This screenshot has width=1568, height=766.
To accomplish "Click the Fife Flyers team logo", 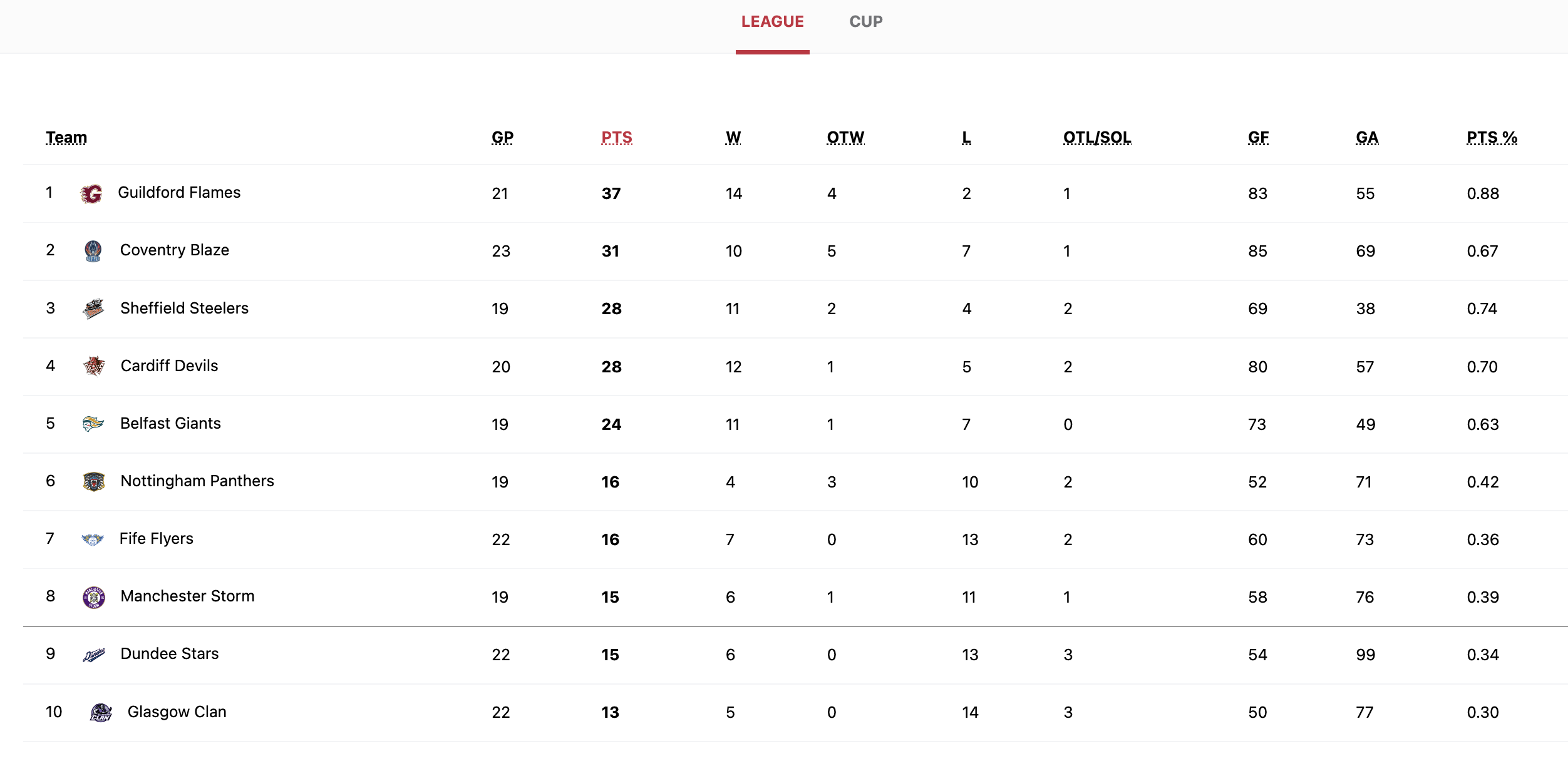I will click(x=93, y=539).
